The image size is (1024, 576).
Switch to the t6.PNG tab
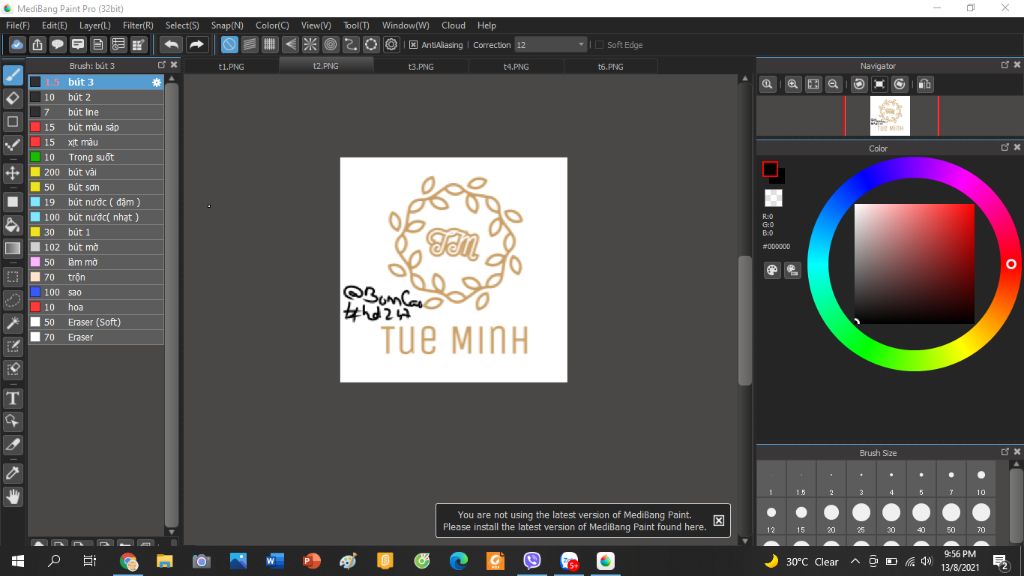pyautogui.click(x=611, y=67)
